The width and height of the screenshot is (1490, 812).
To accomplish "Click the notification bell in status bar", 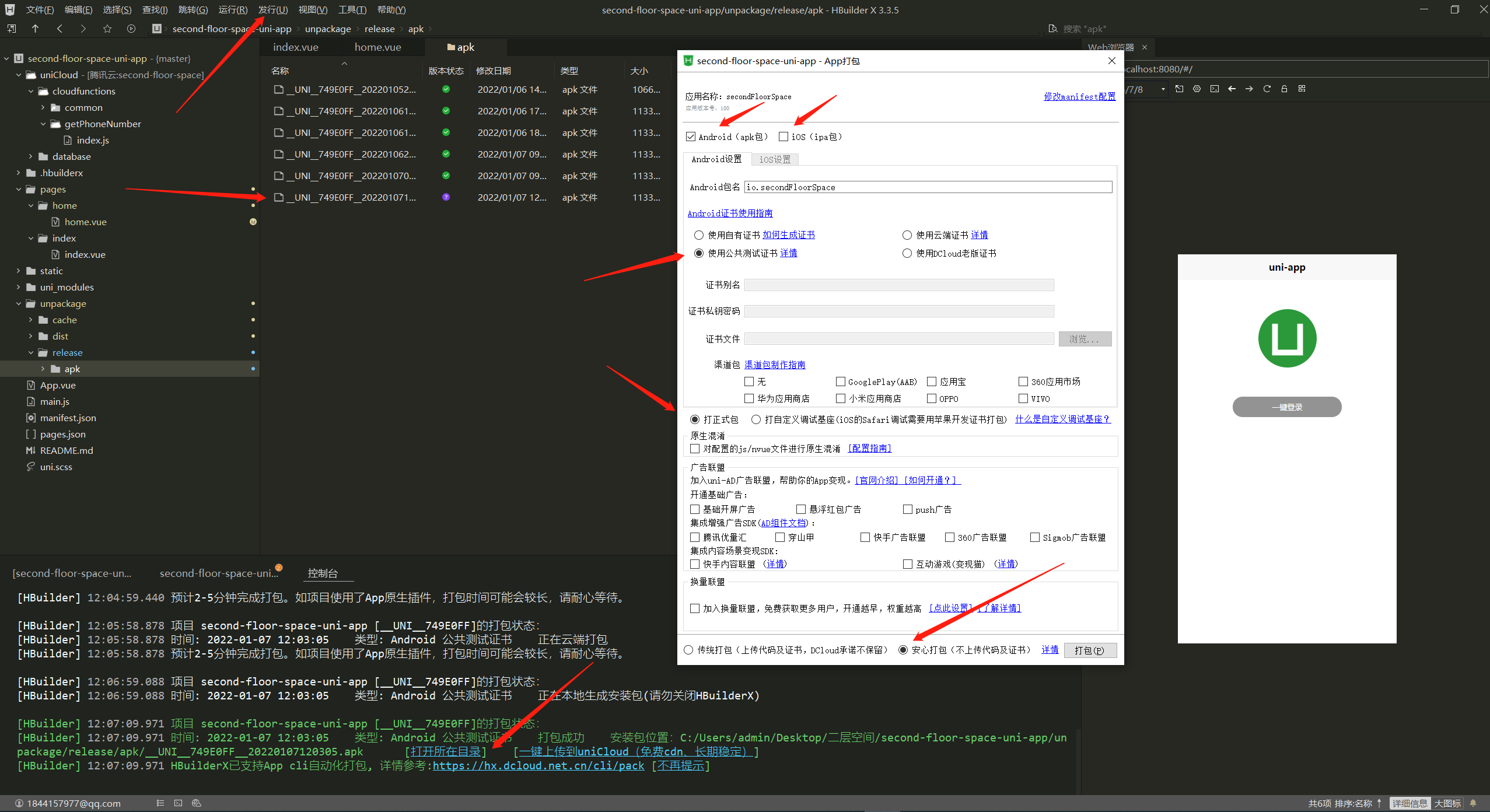I will point(1473,803).
